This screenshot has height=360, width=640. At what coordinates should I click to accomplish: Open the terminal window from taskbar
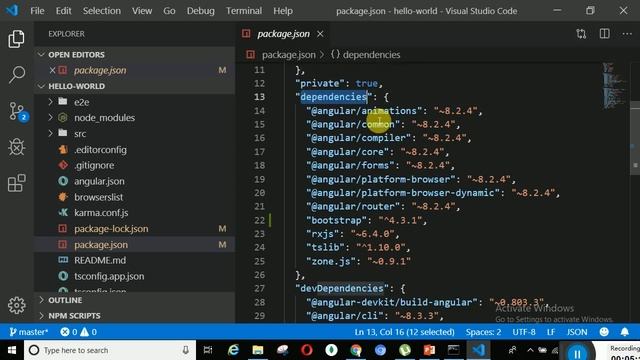click(x=453, y=350)
